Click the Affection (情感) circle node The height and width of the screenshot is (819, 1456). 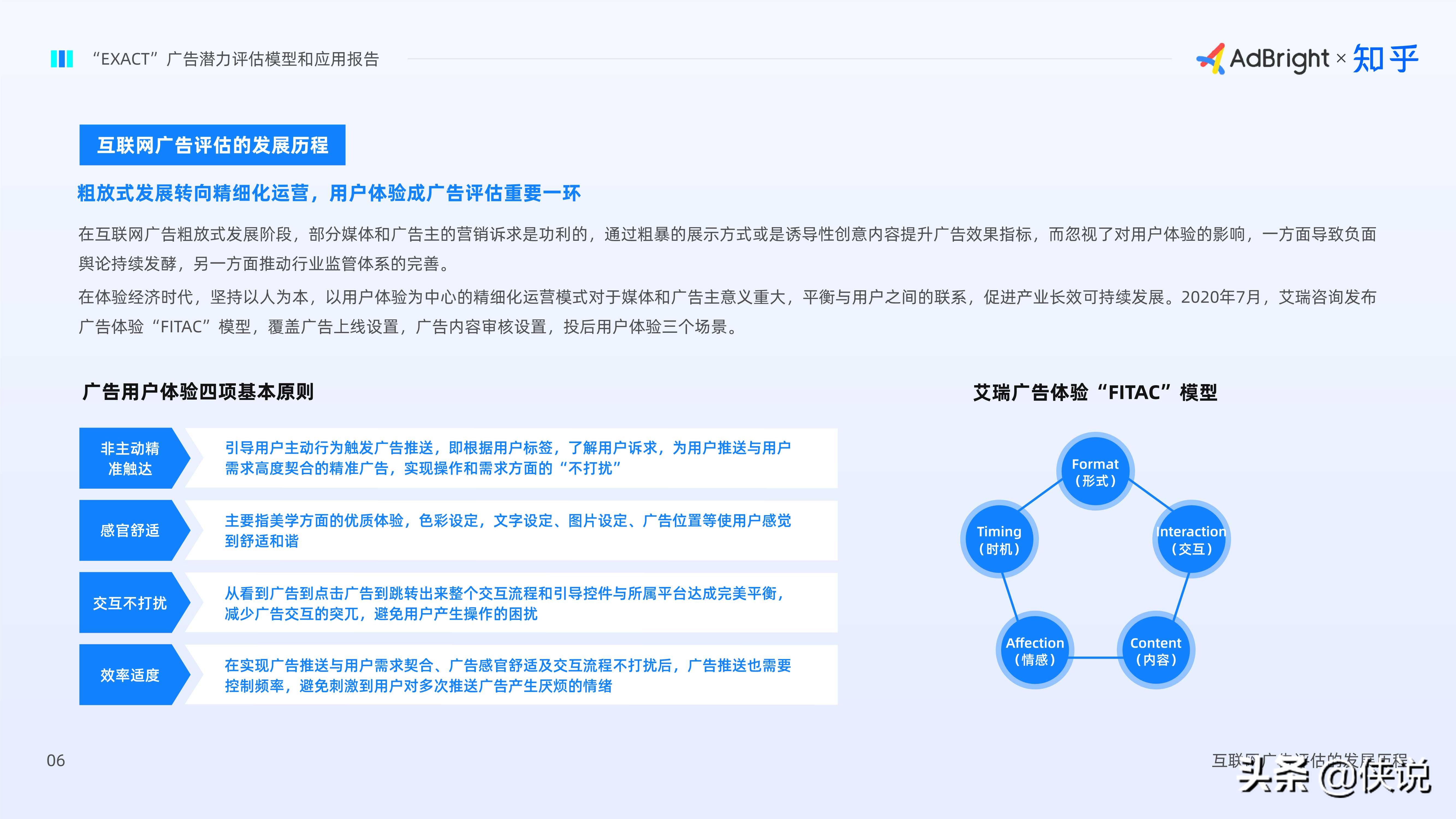click(x=1035, y=651)
